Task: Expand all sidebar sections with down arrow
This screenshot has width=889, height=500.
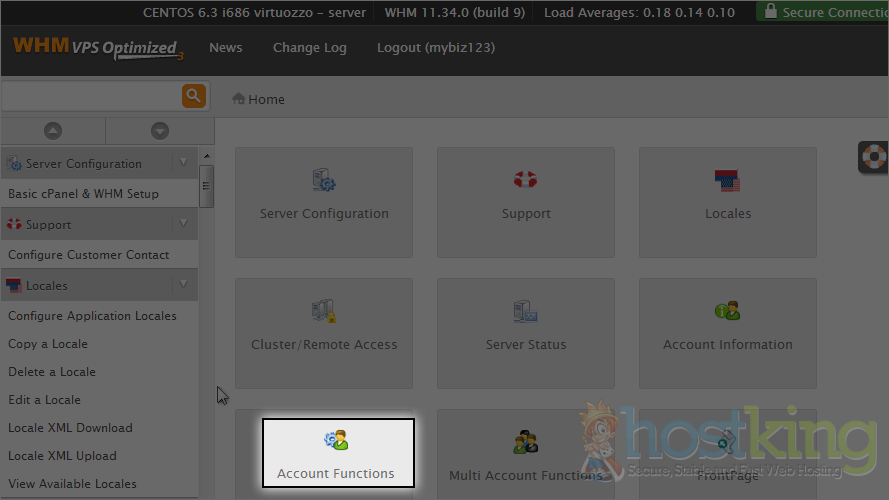Action: 159,131
